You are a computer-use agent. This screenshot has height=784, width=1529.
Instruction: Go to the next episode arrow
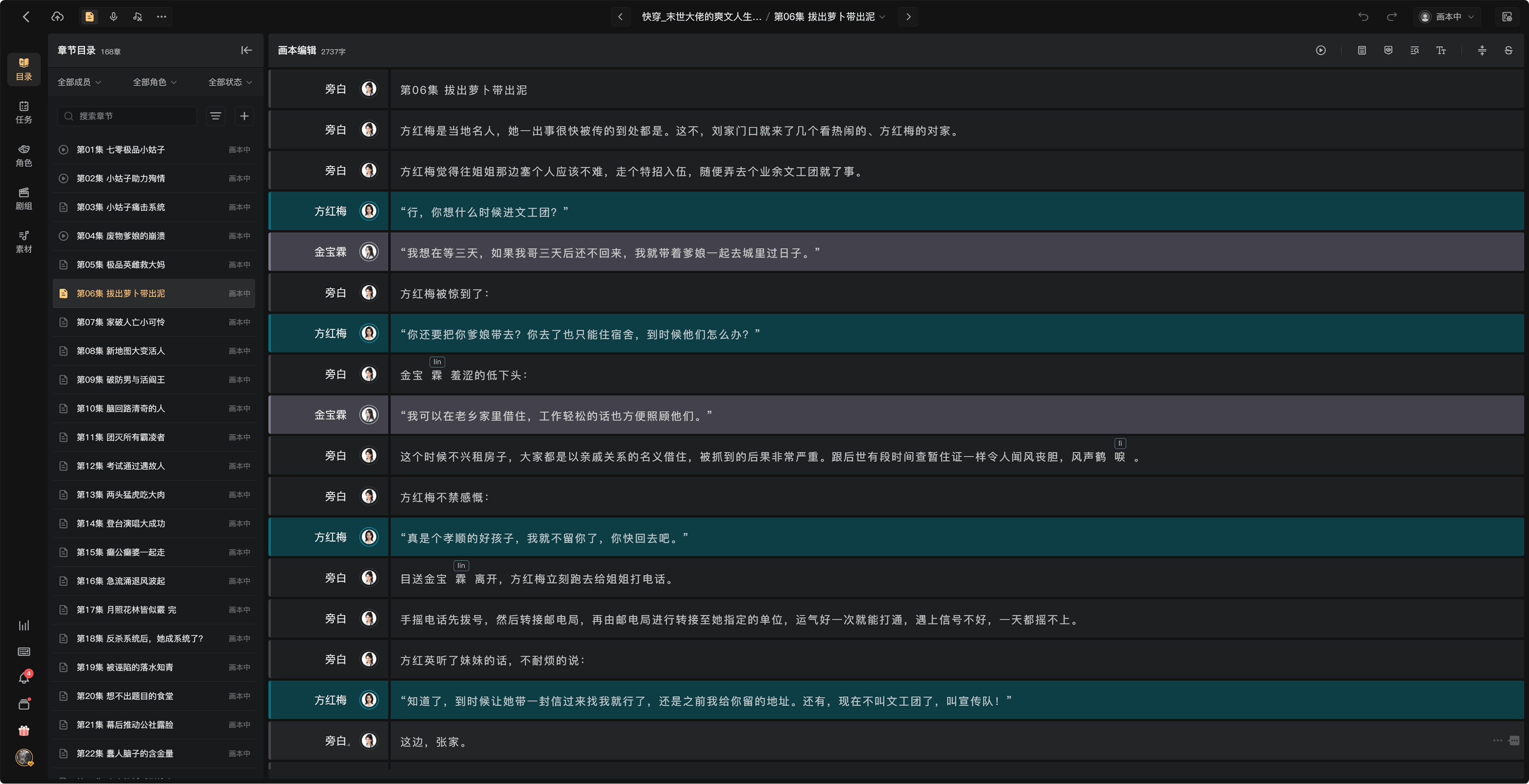908,17
